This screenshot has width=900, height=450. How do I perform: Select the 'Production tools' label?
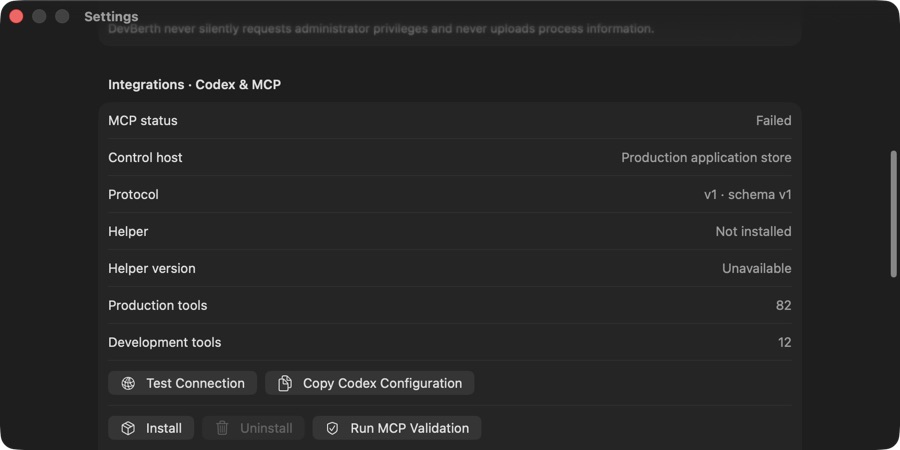coord(158,305)
